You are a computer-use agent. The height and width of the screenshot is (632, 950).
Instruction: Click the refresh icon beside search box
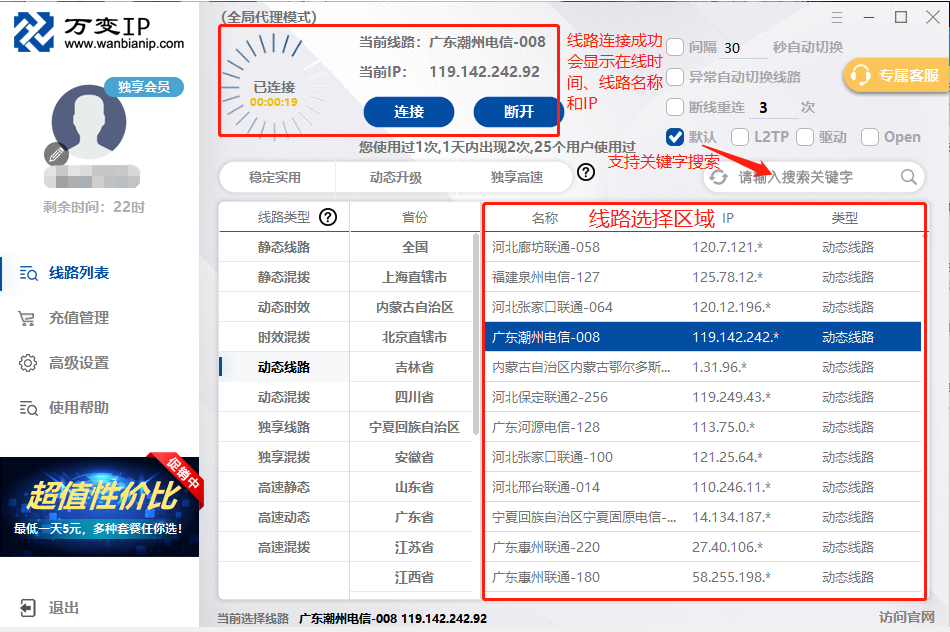pyautogui.click(x=719, y=177)
